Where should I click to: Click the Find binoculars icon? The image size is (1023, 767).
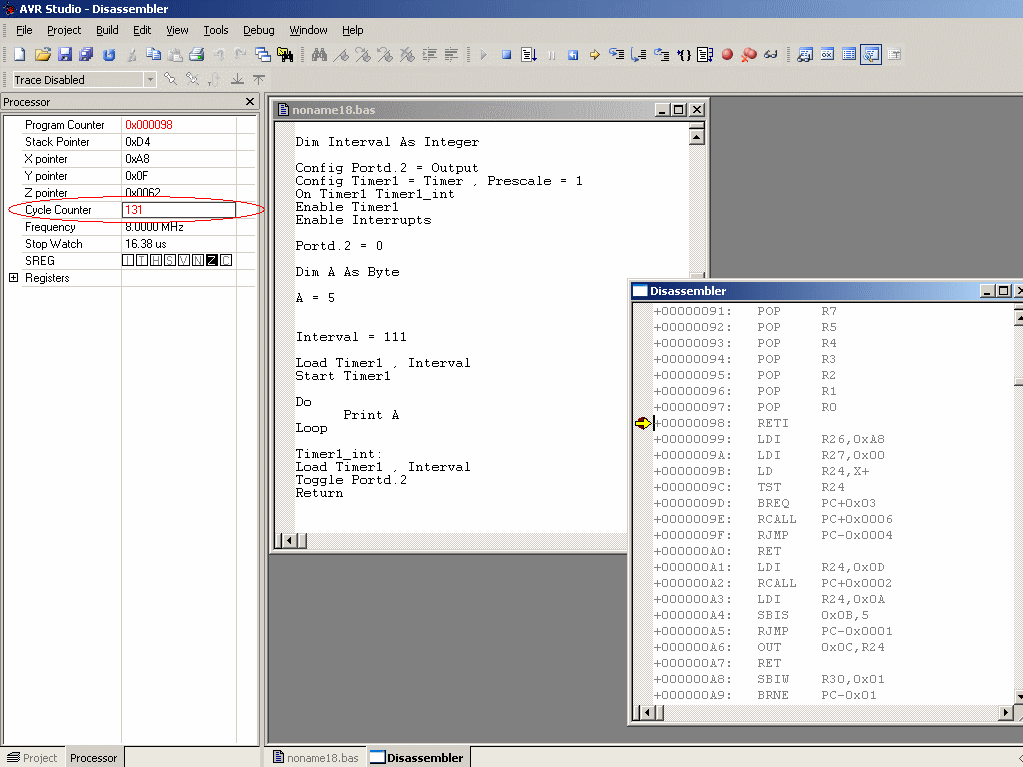coord(319,55)
